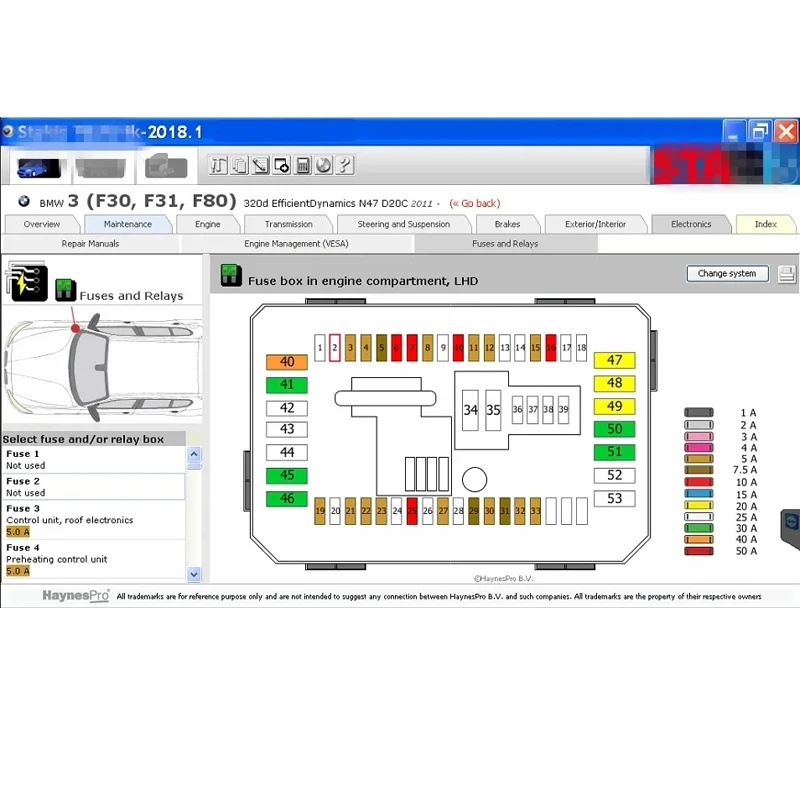Select fuse 33 in the bottom row
The width and height of the screenshot is (800, 800).
tap(535, 511)
